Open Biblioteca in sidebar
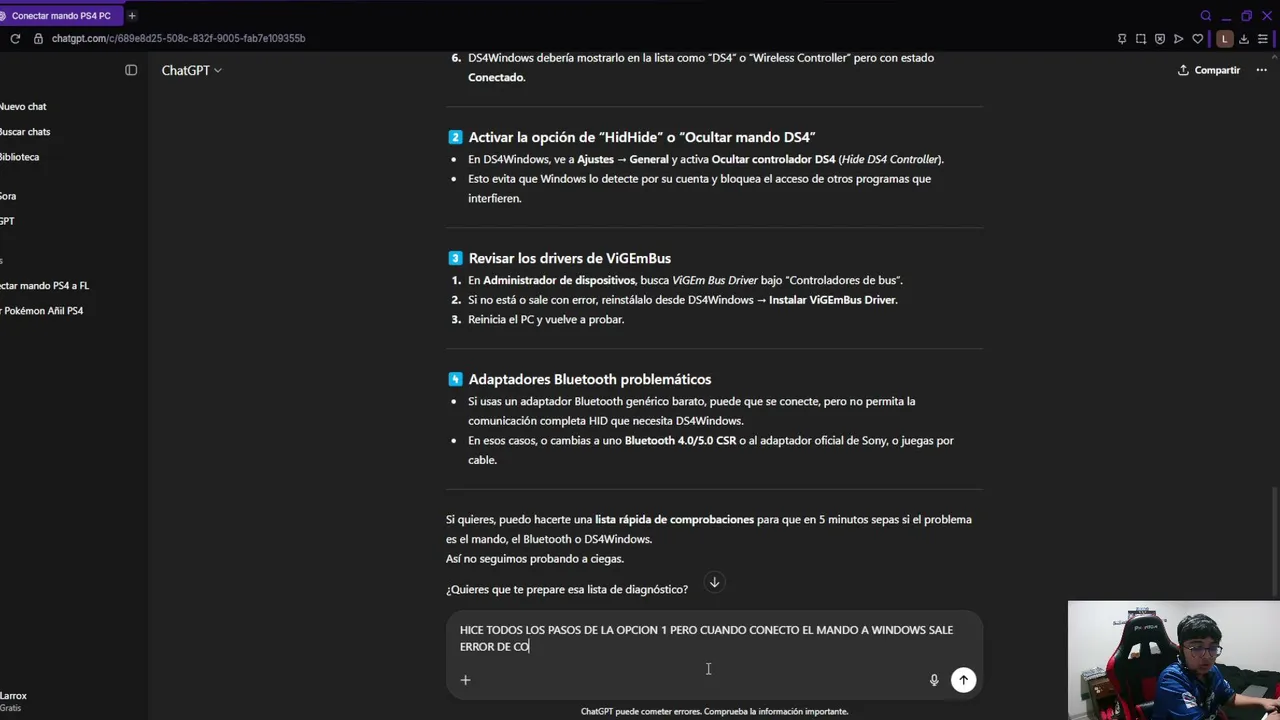This screenshot has height=720, width=1280. click(x=20, y=157)
